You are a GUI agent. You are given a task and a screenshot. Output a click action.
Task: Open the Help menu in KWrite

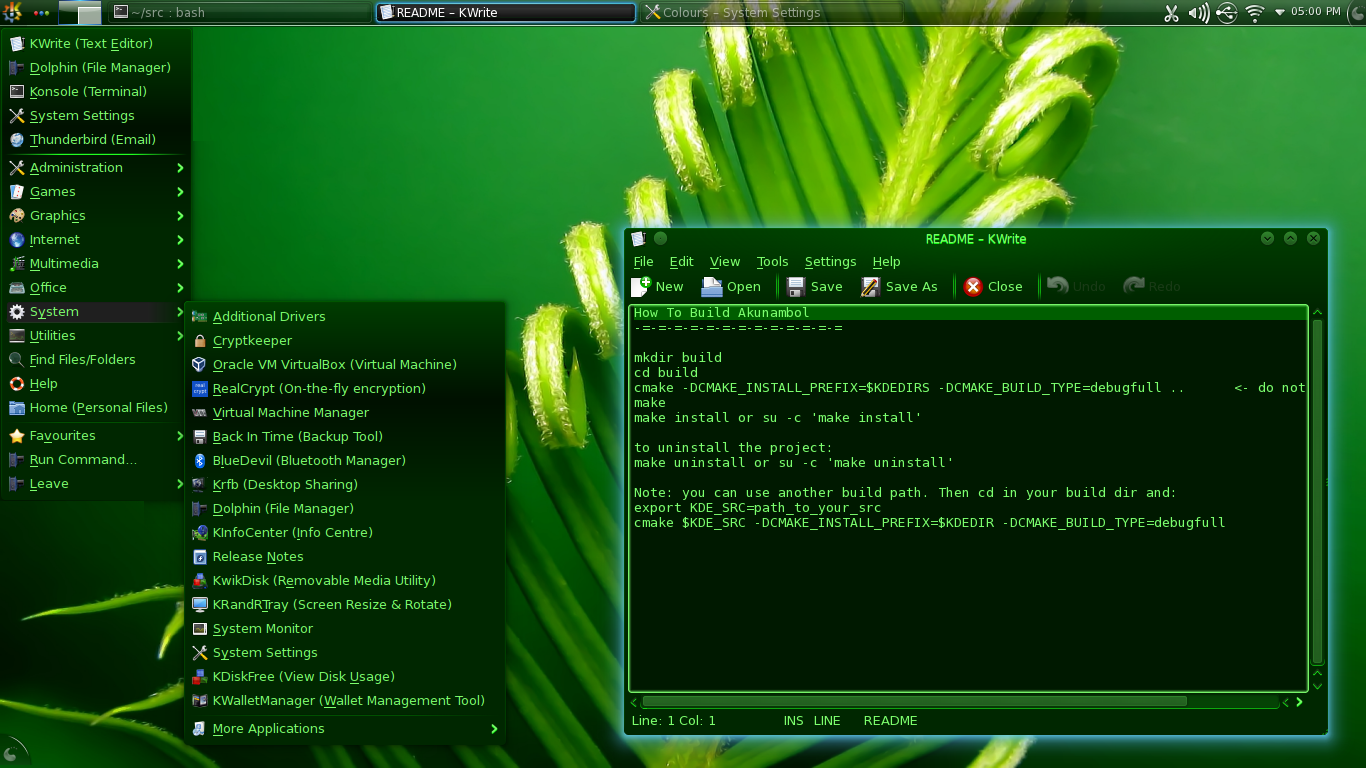click(x=886, y=261)
